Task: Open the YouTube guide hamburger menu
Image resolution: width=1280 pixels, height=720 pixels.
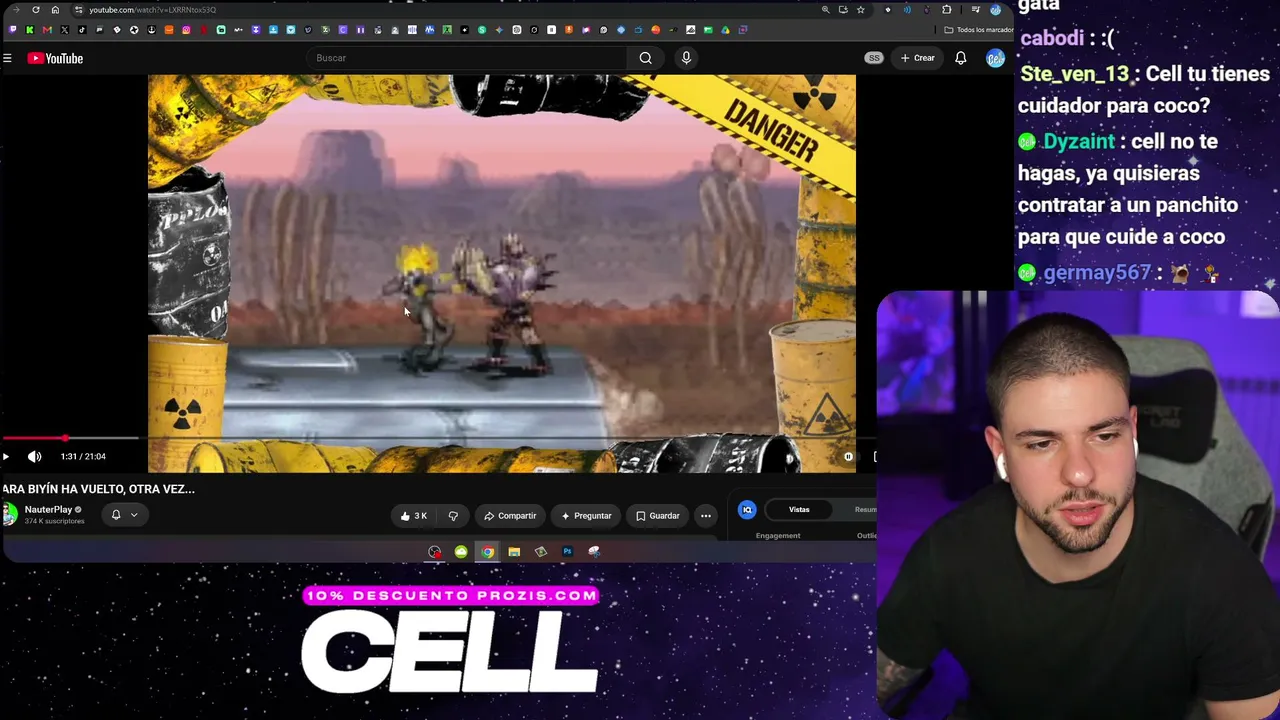Action: tap(7, 58)
